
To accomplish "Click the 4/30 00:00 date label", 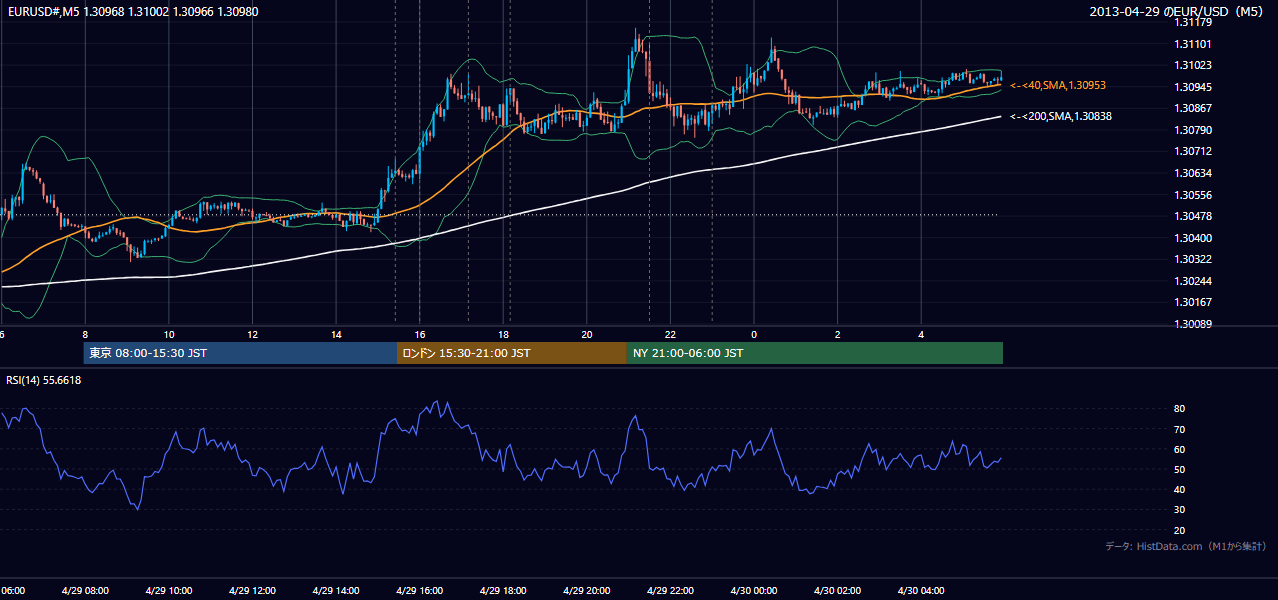I will click(754, 591).
